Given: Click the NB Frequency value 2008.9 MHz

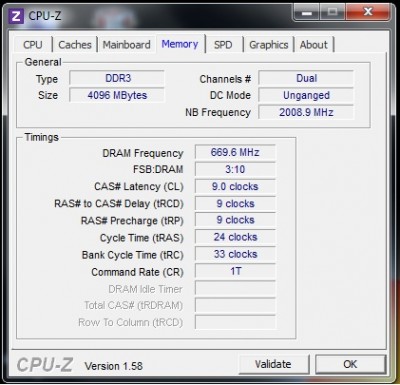Looking at the screenshot, I should coord(306,112).
